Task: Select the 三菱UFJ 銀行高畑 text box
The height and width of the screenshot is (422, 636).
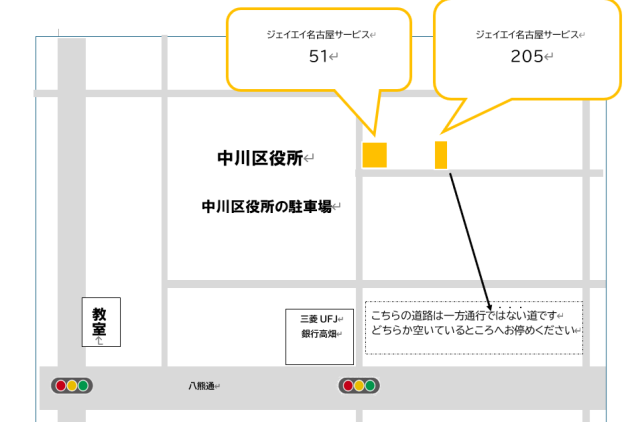Action: 319,337
